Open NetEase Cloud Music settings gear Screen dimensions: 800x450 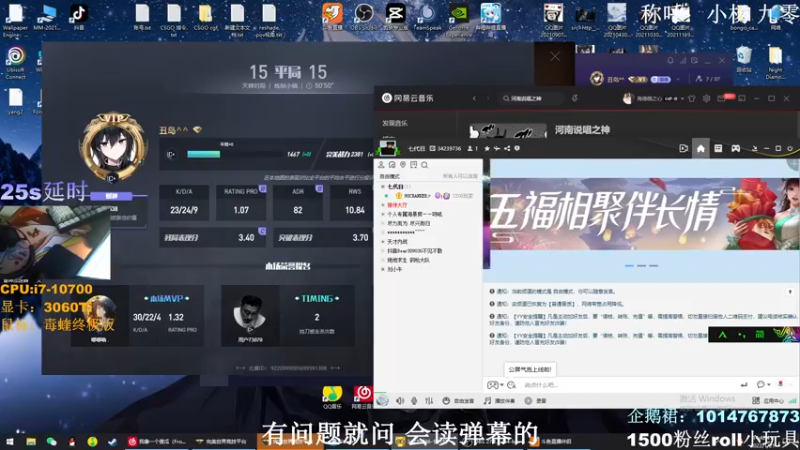[x=707, y=98]
